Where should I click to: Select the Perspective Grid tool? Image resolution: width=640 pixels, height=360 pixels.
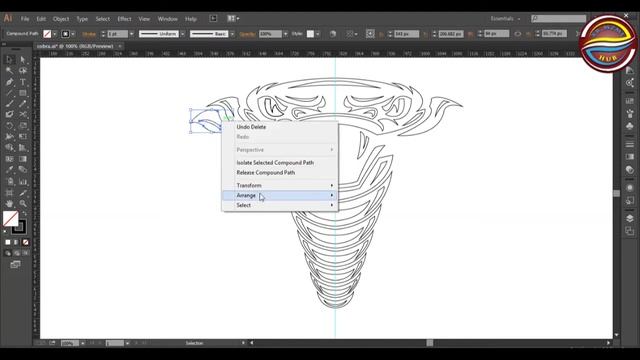pyautogui.click(x=23, y=148)
